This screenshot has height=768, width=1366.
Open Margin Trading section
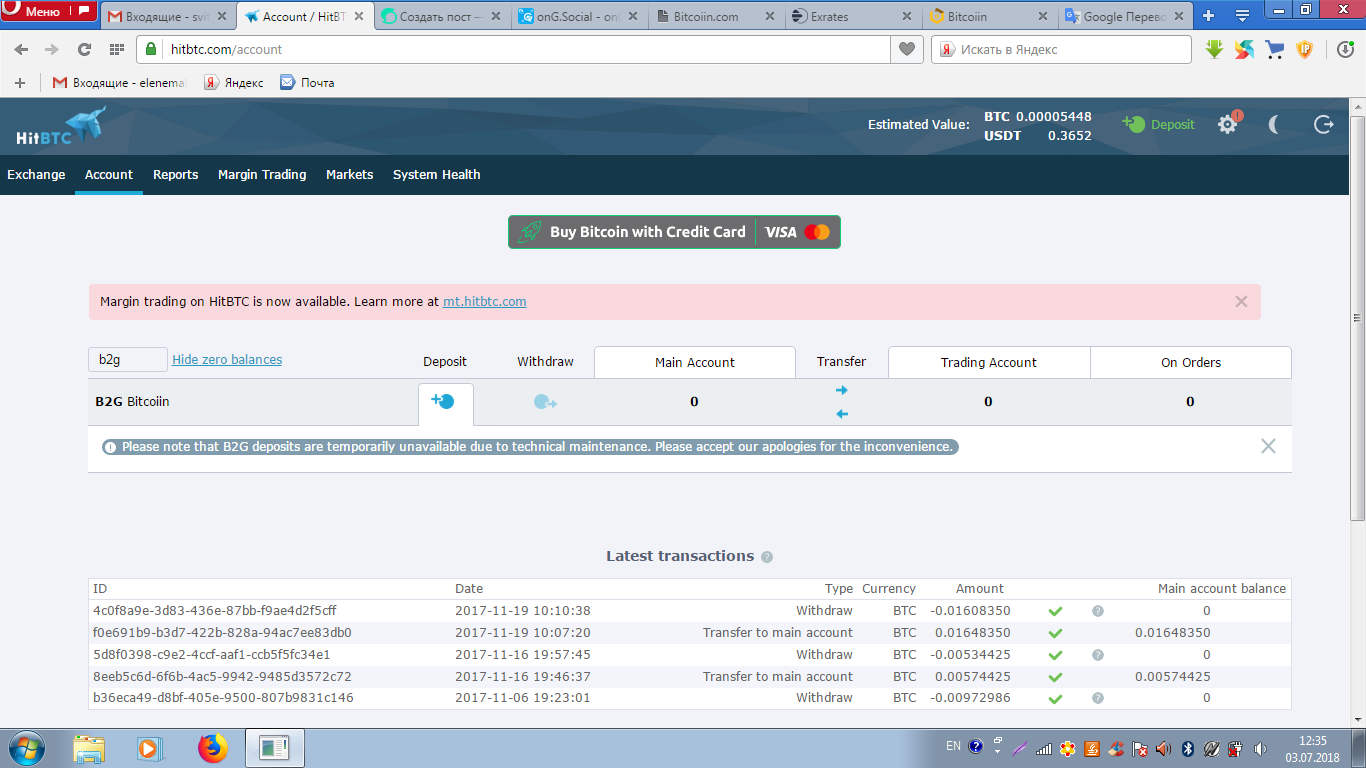[x=262, y=175]
